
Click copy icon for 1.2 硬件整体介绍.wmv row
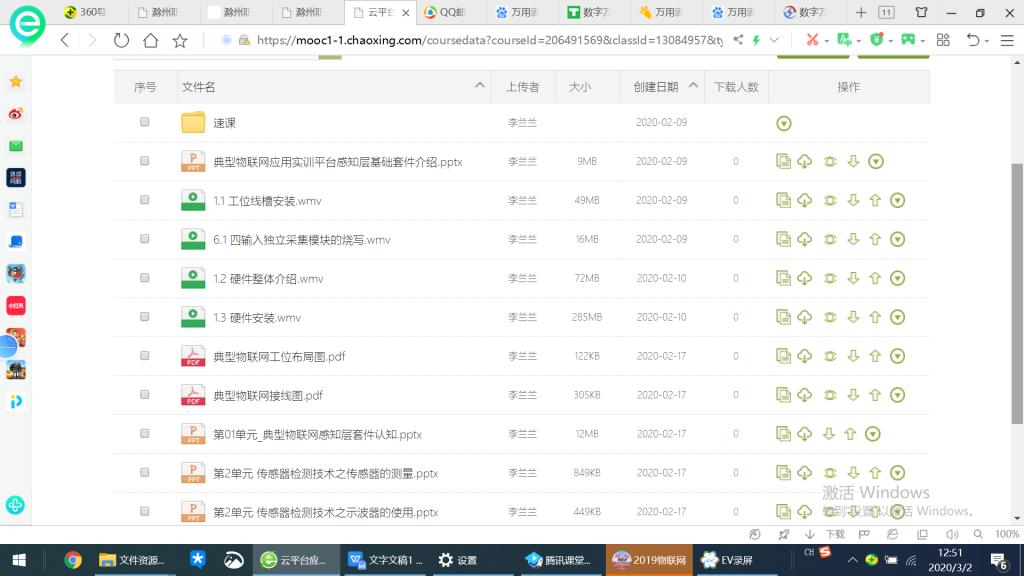point(784,278)
